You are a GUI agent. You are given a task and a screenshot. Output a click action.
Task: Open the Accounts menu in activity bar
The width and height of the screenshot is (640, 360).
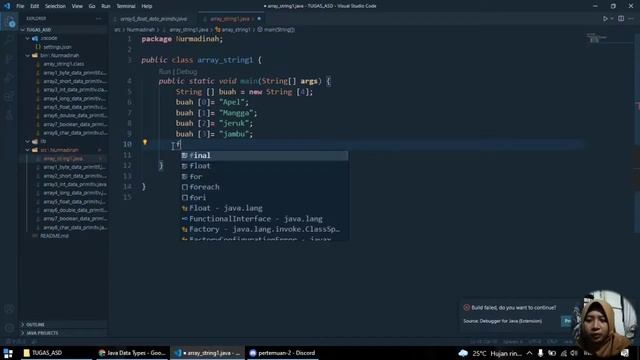(x=9, y=309)
